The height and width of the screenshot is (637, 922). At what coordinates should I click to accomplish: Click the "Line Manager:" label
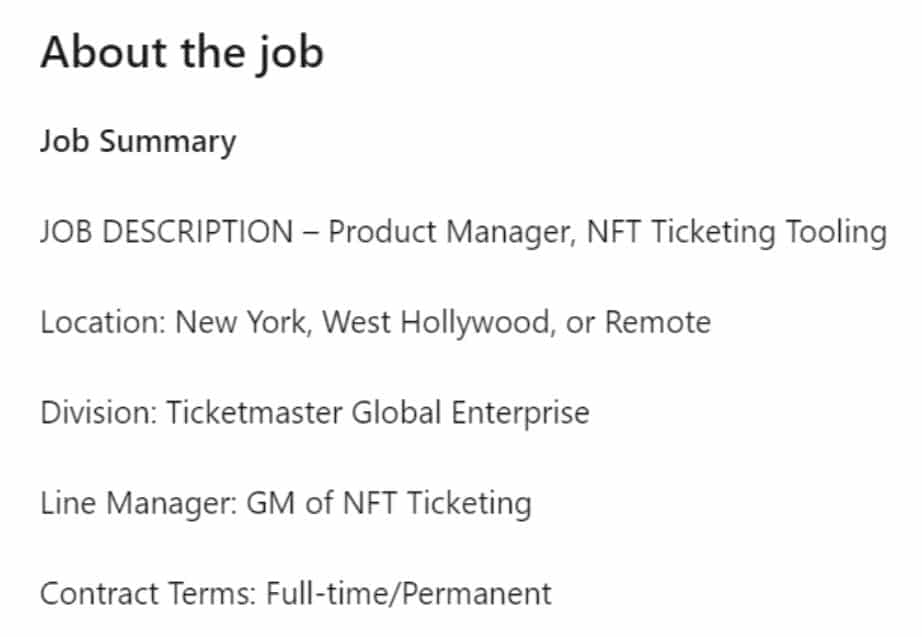click(139, 504)
